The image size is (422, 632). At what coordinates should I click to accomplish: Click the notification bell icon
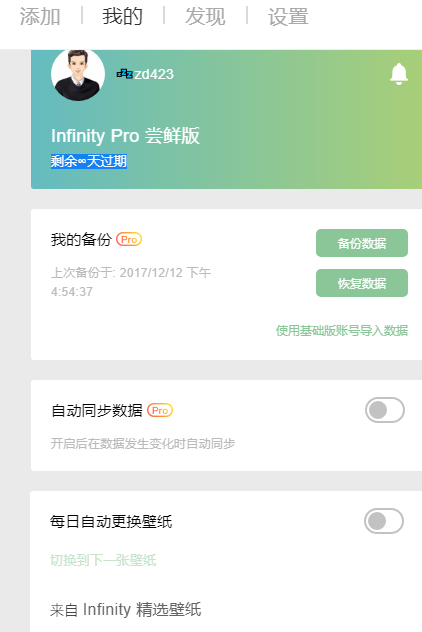coord(399,74)
